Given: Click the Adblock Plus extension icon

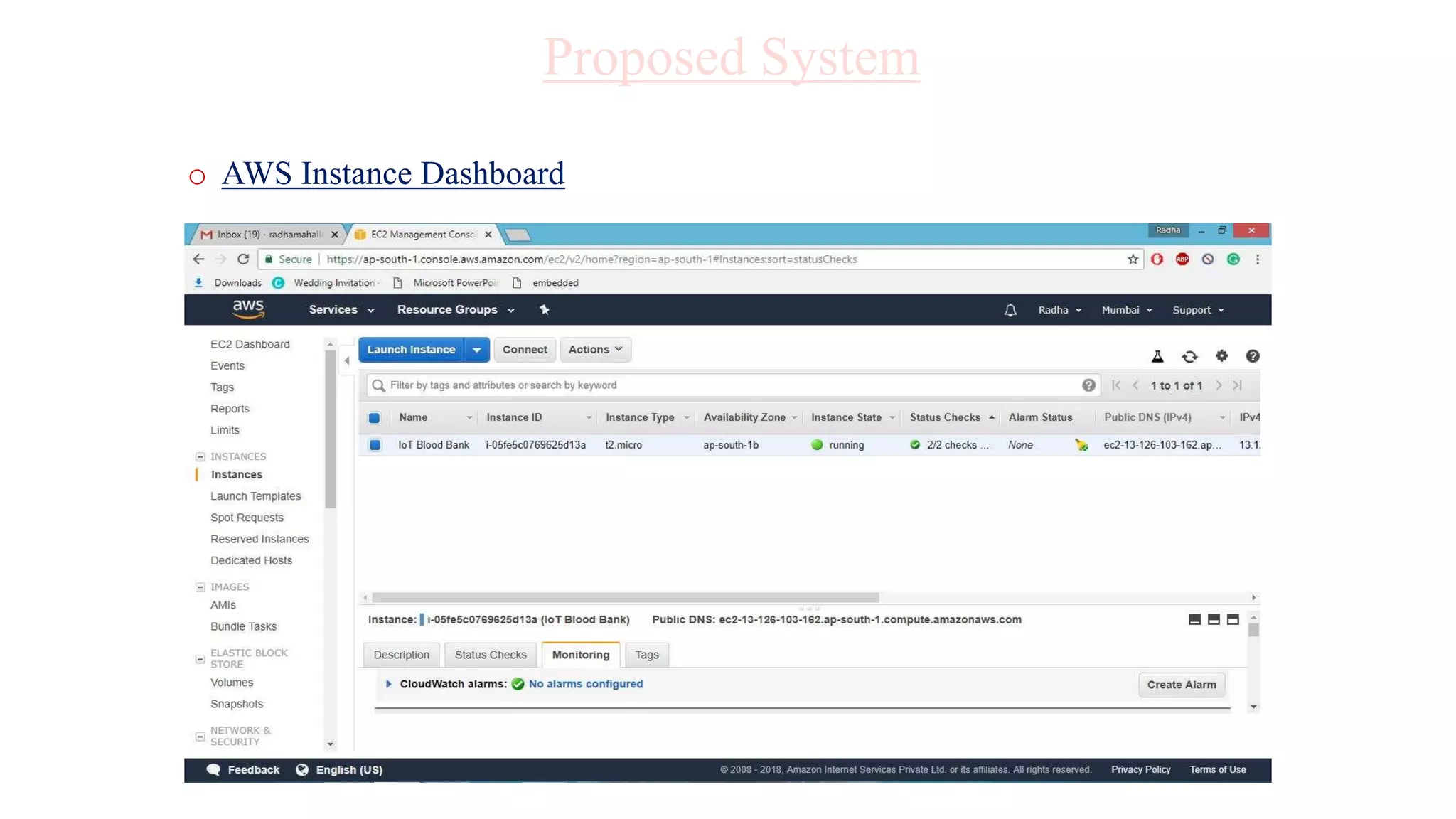Looking at the screenshot, I should [1182, 259].
